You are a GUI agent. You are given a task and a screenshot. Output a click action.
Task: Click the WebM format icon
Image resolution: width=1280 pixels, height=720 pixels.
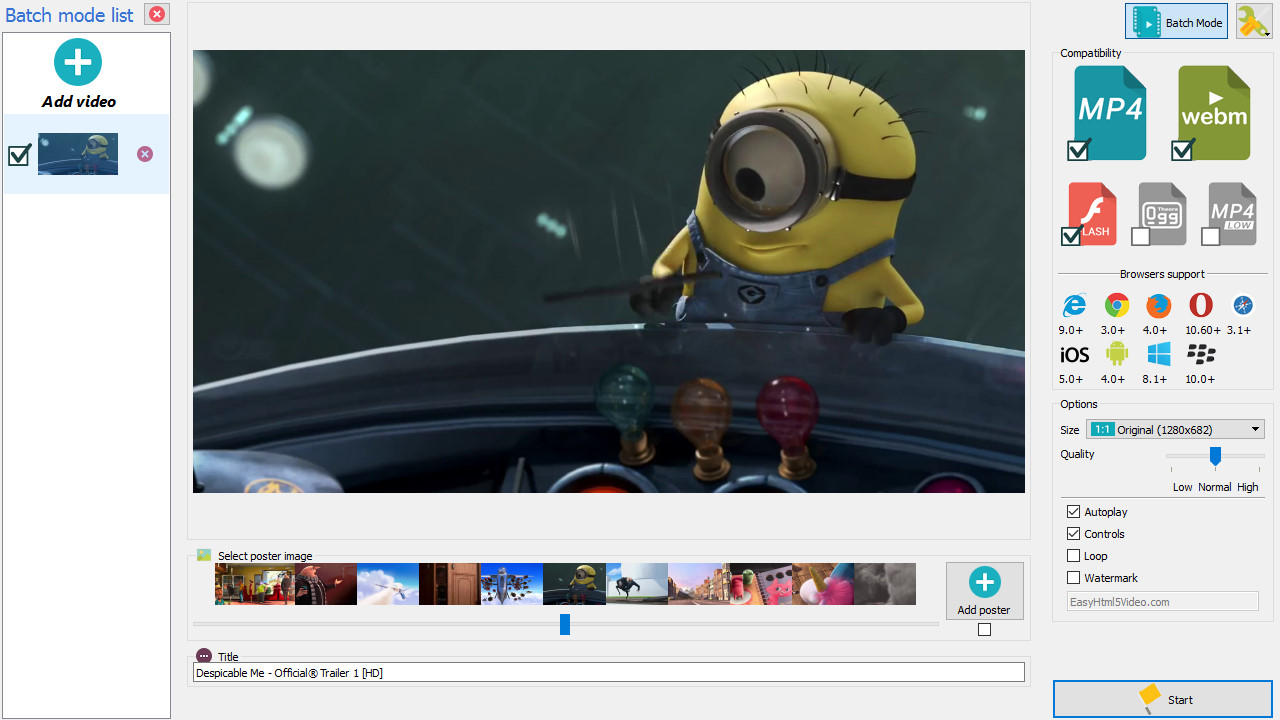coord(1214,111)
